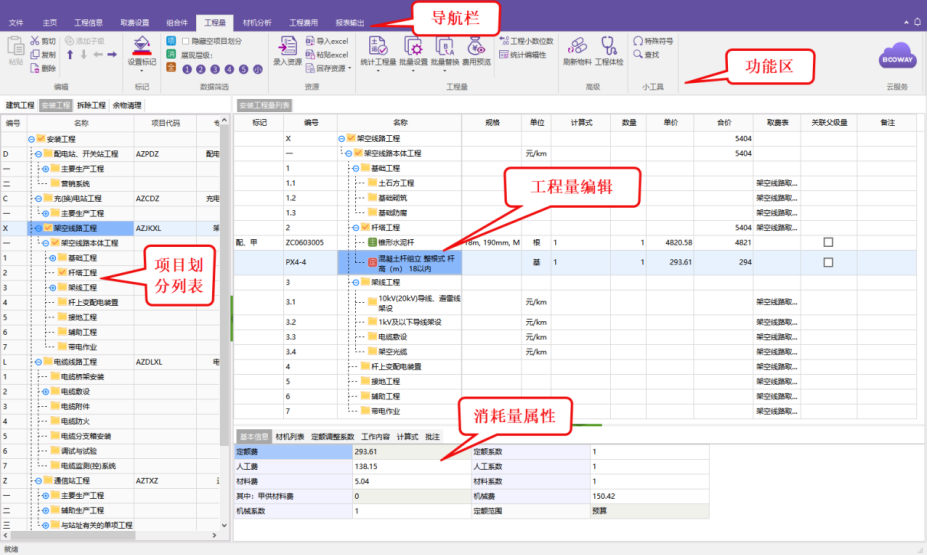Switch to 报表输出 tab
This screenshot has width=928, height=555.
pyautogui.click(x=350, y=22)
